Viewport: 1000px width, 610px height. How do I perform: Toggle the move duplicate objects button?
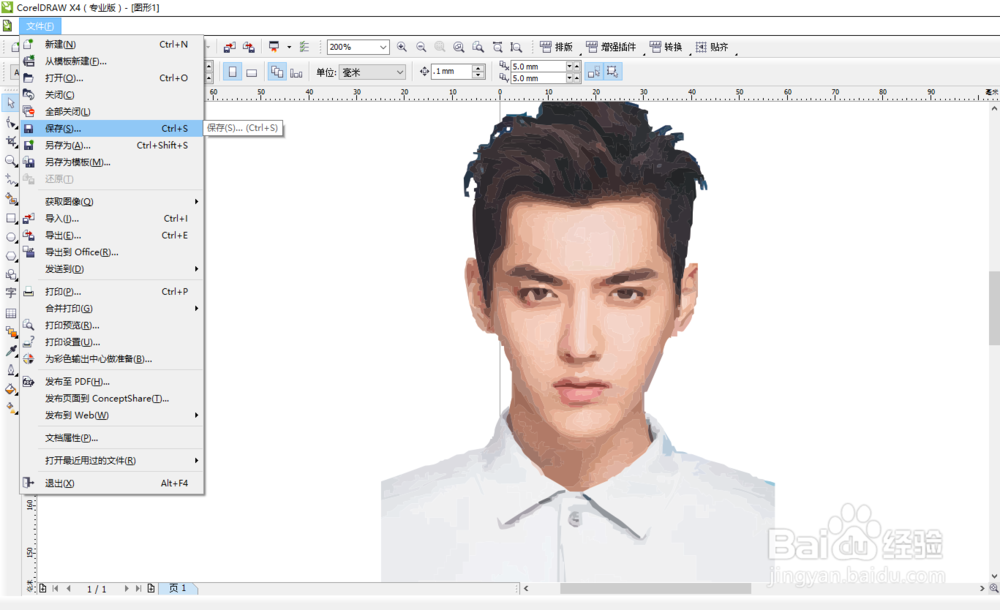pyautogui.click(x=594, y=72)
